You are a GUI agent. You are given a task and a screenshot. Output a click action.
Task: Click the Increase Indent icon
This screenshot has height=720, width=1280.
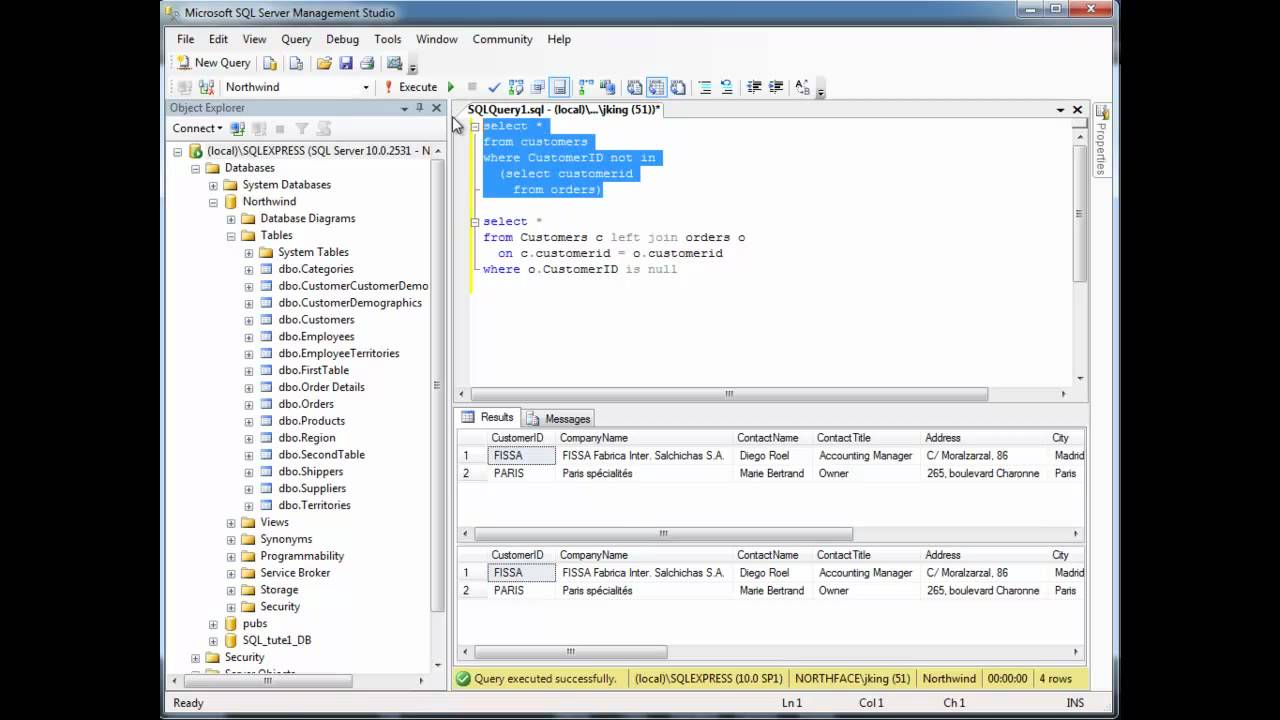(x=776, y=87)
